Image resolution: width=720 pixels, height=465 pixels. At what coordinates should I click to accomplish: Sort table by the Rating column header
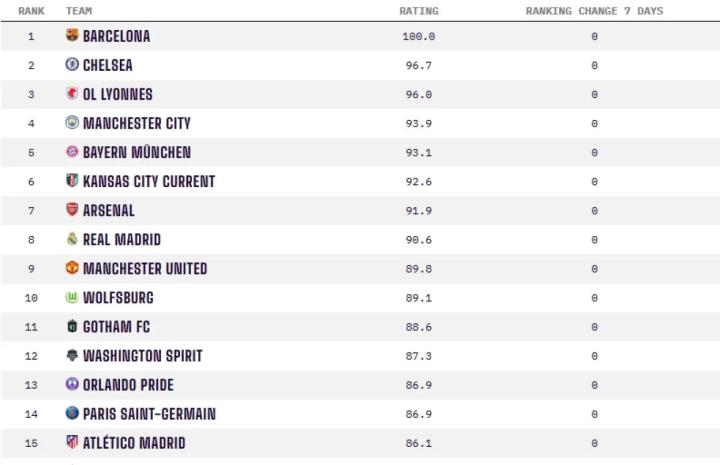pyautogui.click(x=418, y=11)
